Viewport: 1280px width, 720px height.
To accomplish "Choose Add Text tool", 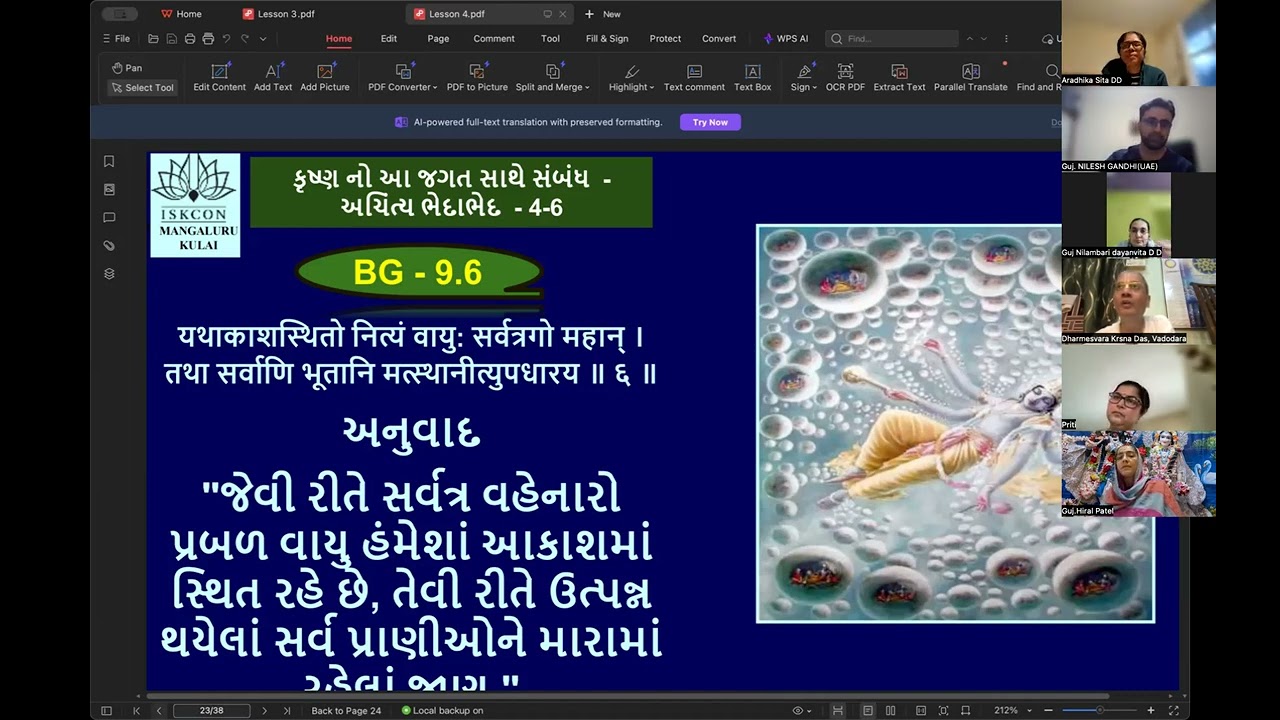I will pyautogui.click(x=273, y=78).
